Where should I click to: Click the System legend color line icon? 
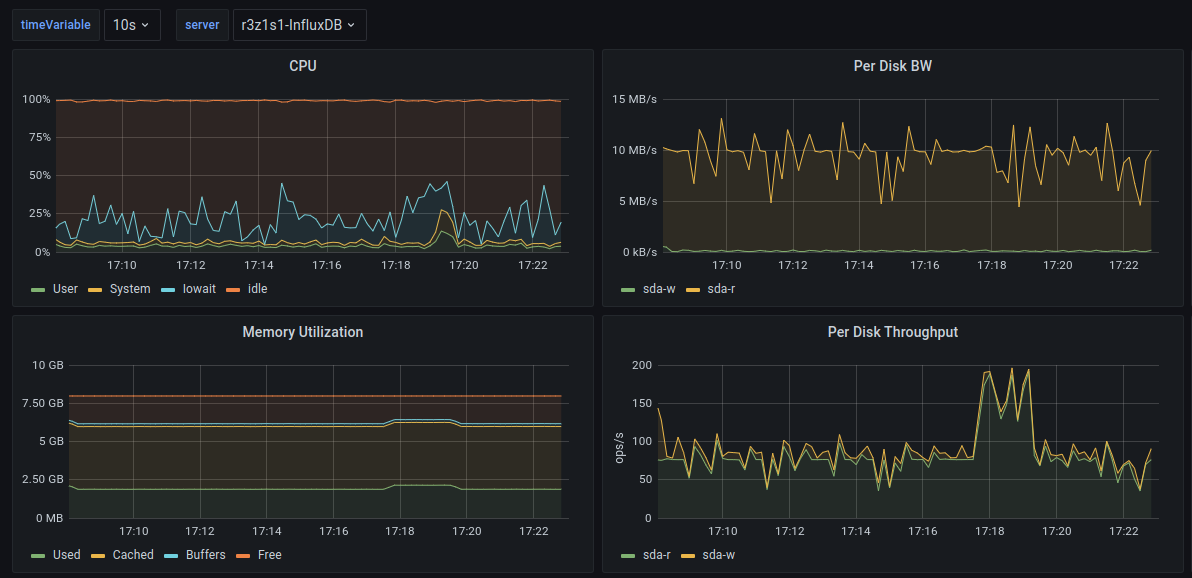96,289
